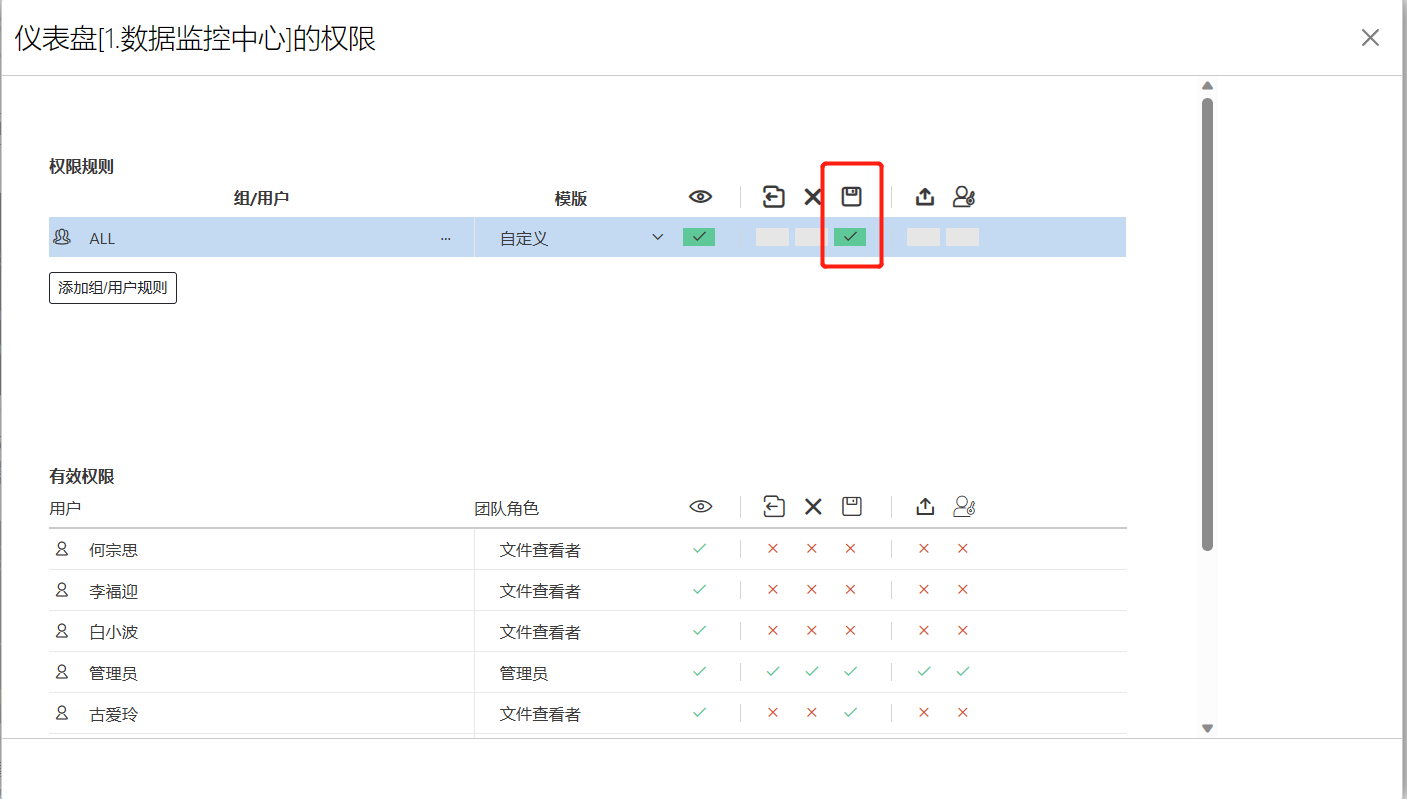Click the user icon beside 李福迎
This screenshot has height=799, width=1407.
pyautogui.click(x=62, y=590)
